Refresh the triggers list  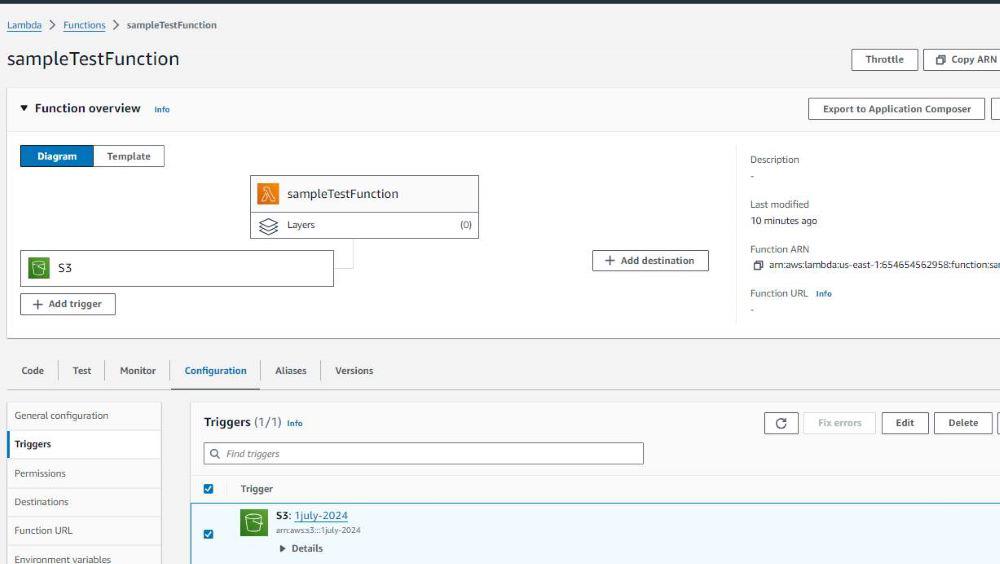click(x=781, y=423)
